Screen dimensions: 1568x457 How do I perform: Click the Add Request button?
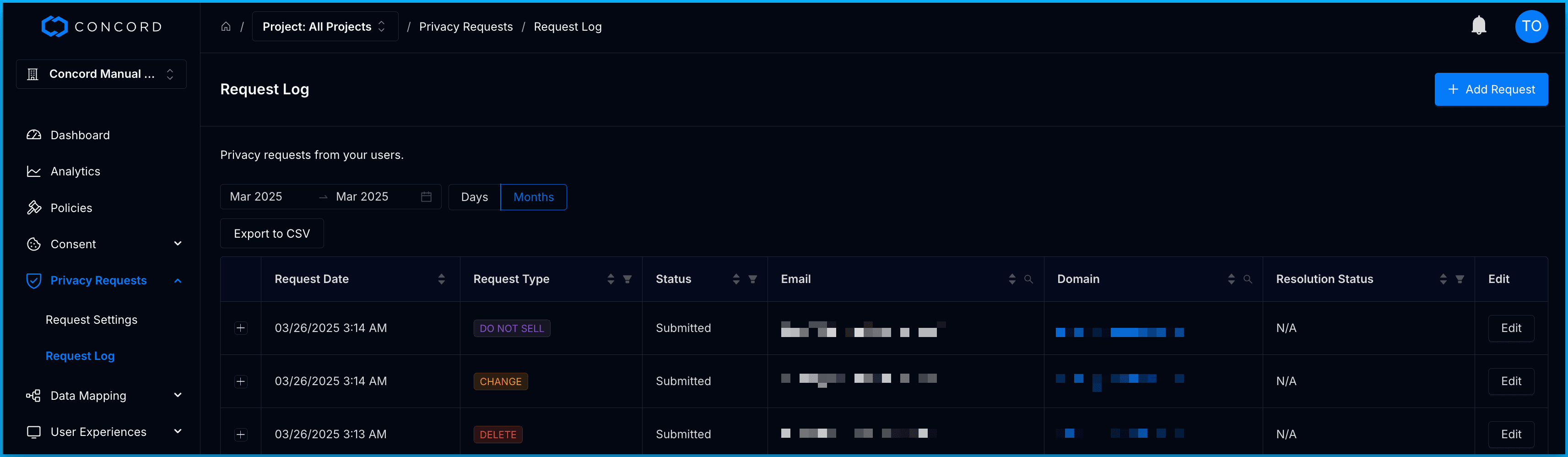[x=1491, y=90]
